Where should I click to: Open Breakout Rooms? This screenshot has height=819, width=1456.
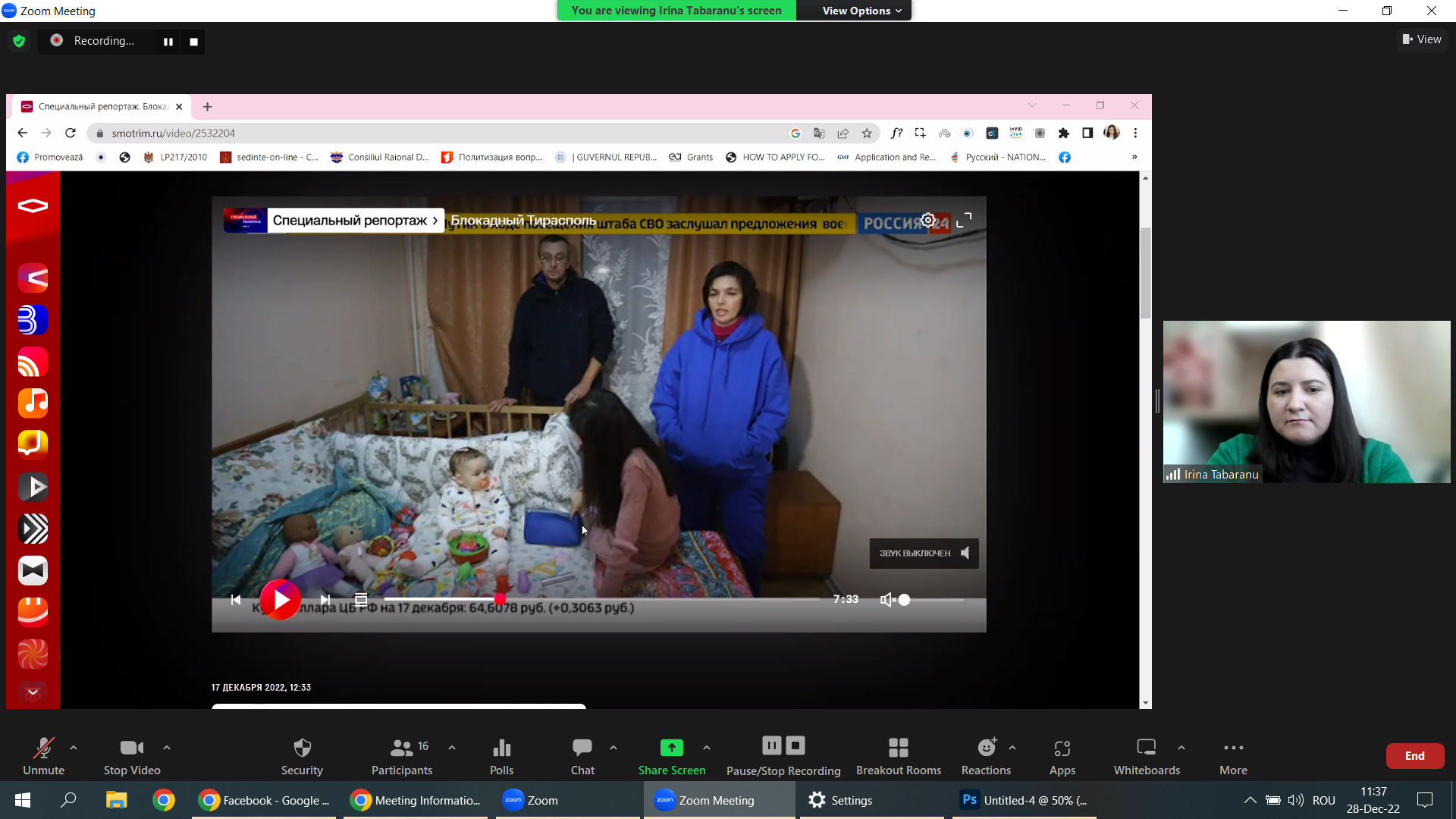coord(899,755)
